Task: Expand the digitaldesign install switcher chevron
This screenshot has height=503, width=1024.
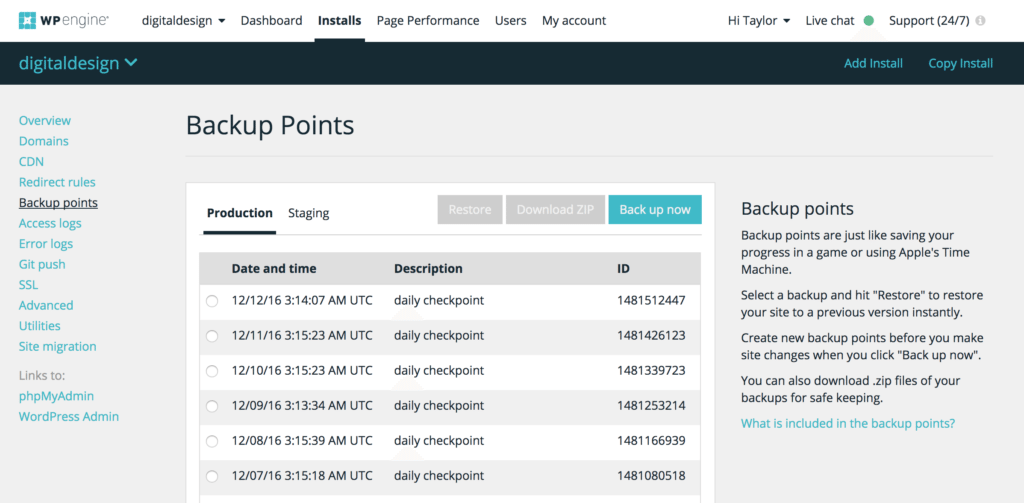Action: click(x=131, y=63)
